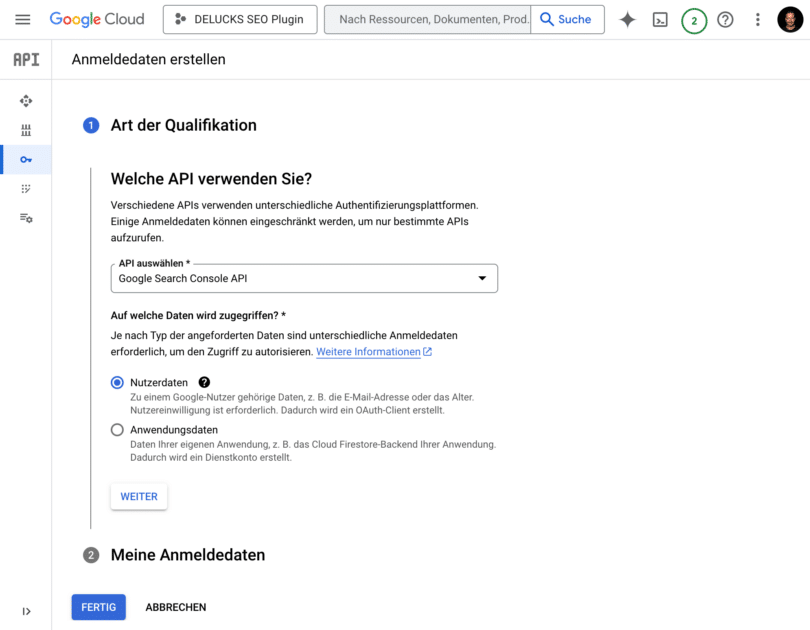Expand the collapsed sidebar panel
This screenshot has width=810, height=630.
tap(26, 611)
